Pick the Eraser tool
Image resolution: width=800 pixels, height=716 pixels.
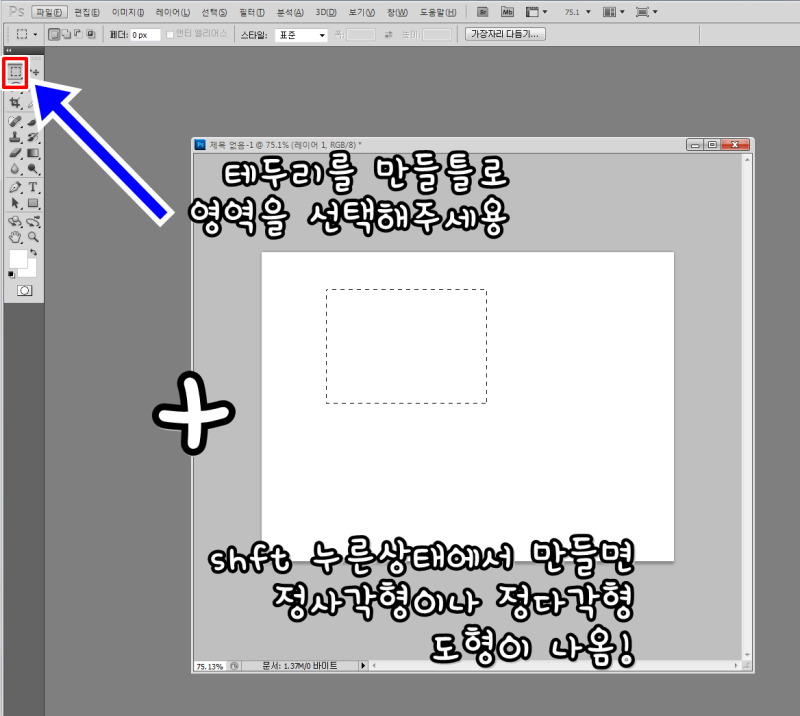tap(15, 153)
